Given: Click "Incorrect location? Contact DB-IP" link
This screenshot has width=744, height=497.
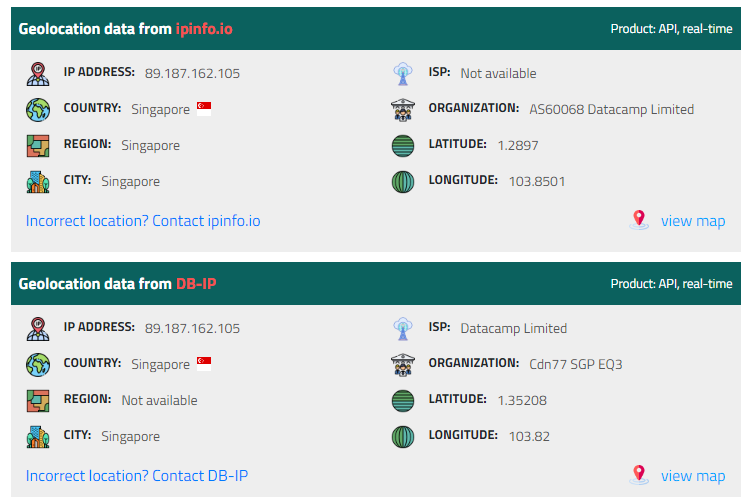Looking at the screenshot, I should 137,476.
